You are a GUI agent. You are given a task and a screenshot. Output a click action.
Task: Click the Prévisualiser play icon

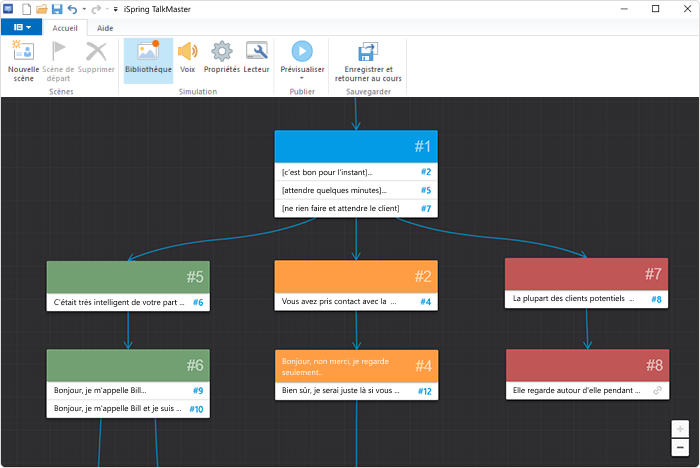pos(302,51)
